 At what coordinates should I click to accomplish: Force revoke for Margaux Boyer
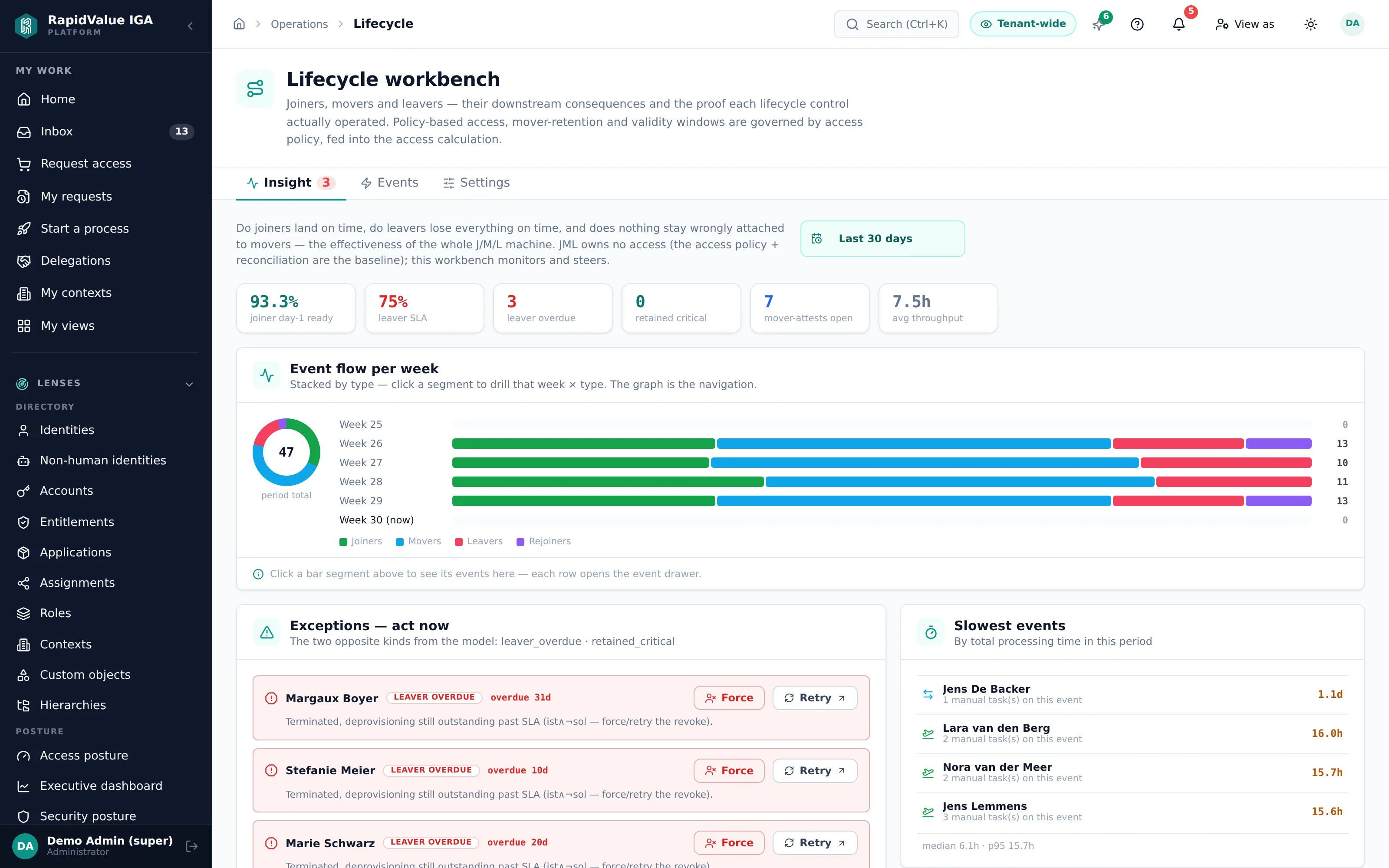[x=729, y=697]
